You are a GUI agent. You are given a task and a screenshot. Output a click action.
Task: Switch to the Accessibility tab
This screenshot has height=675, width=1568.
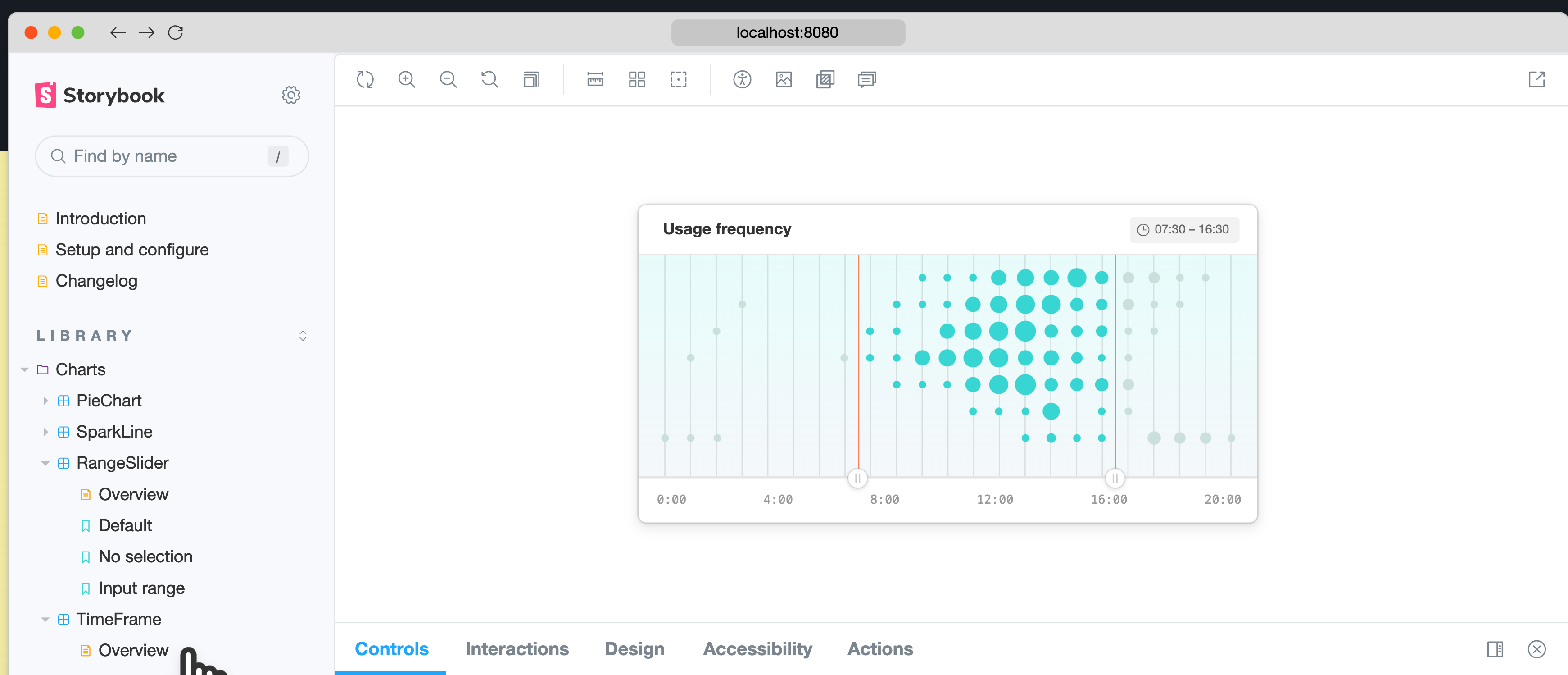(757, 649)
